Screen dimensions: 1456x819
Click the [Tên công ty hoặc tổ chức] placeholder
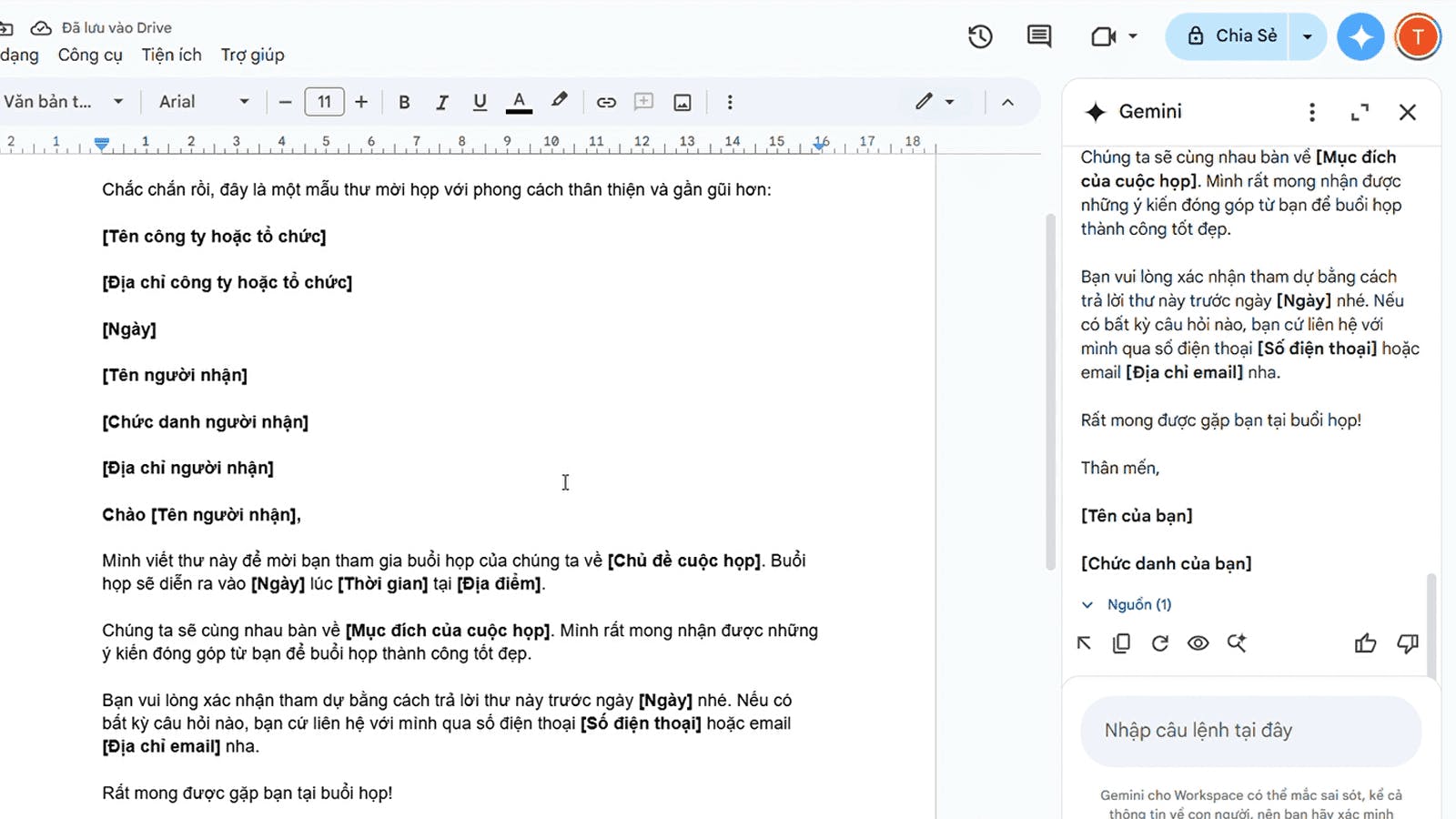214,237
